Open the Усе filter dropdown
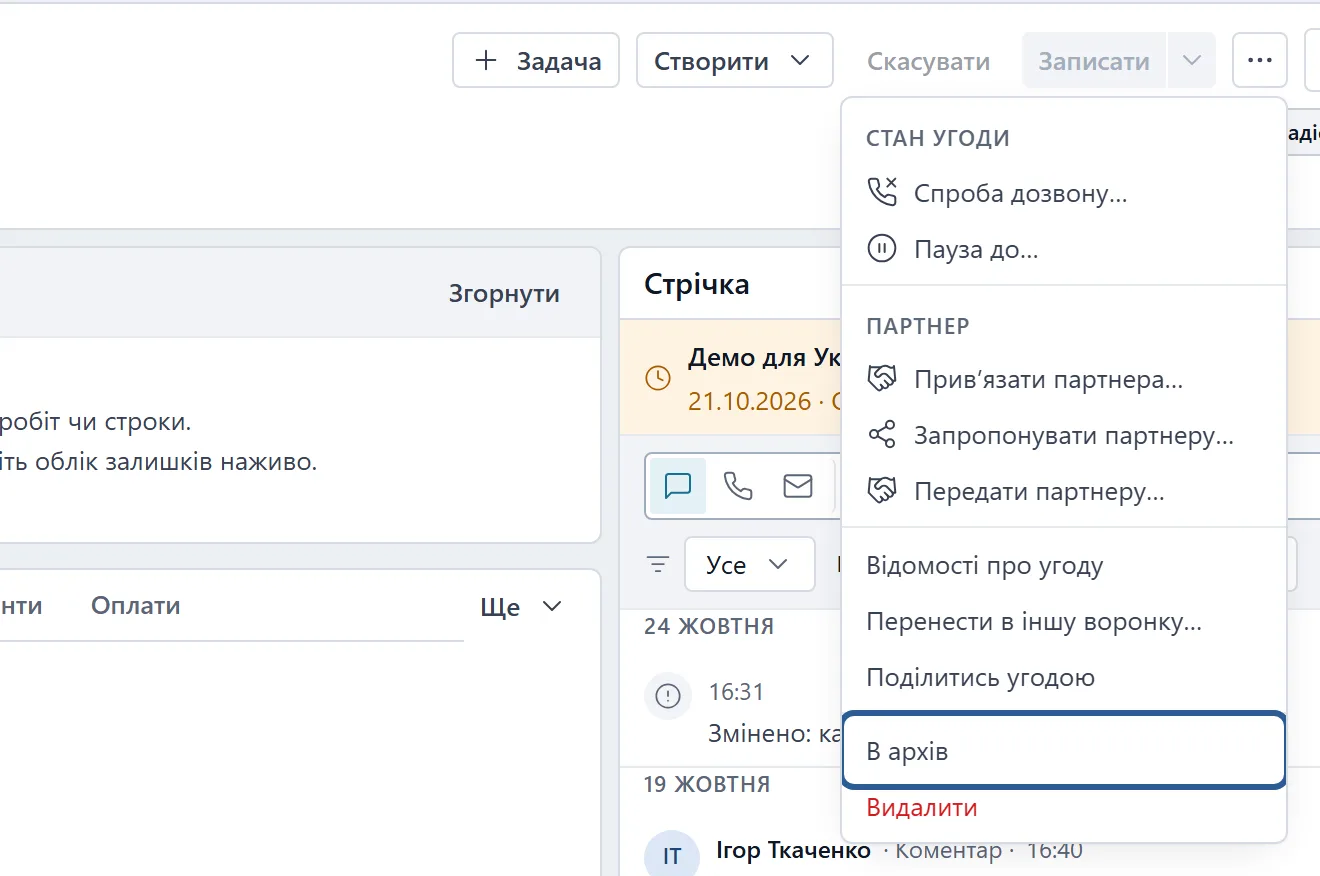Viewport: 1320px width, 876px height. point(750,565)
